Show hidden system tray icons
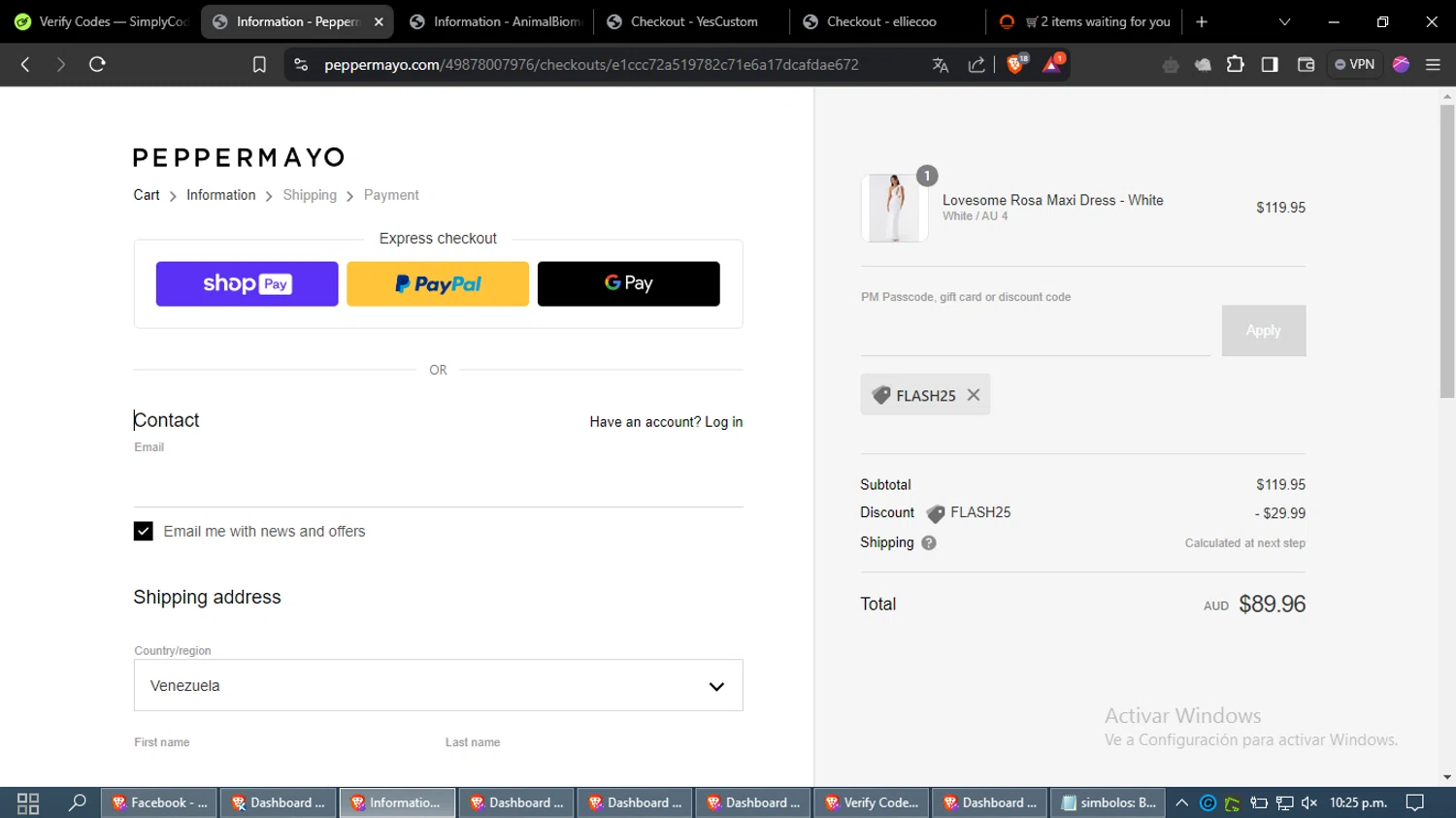 tap(1181, 802)
